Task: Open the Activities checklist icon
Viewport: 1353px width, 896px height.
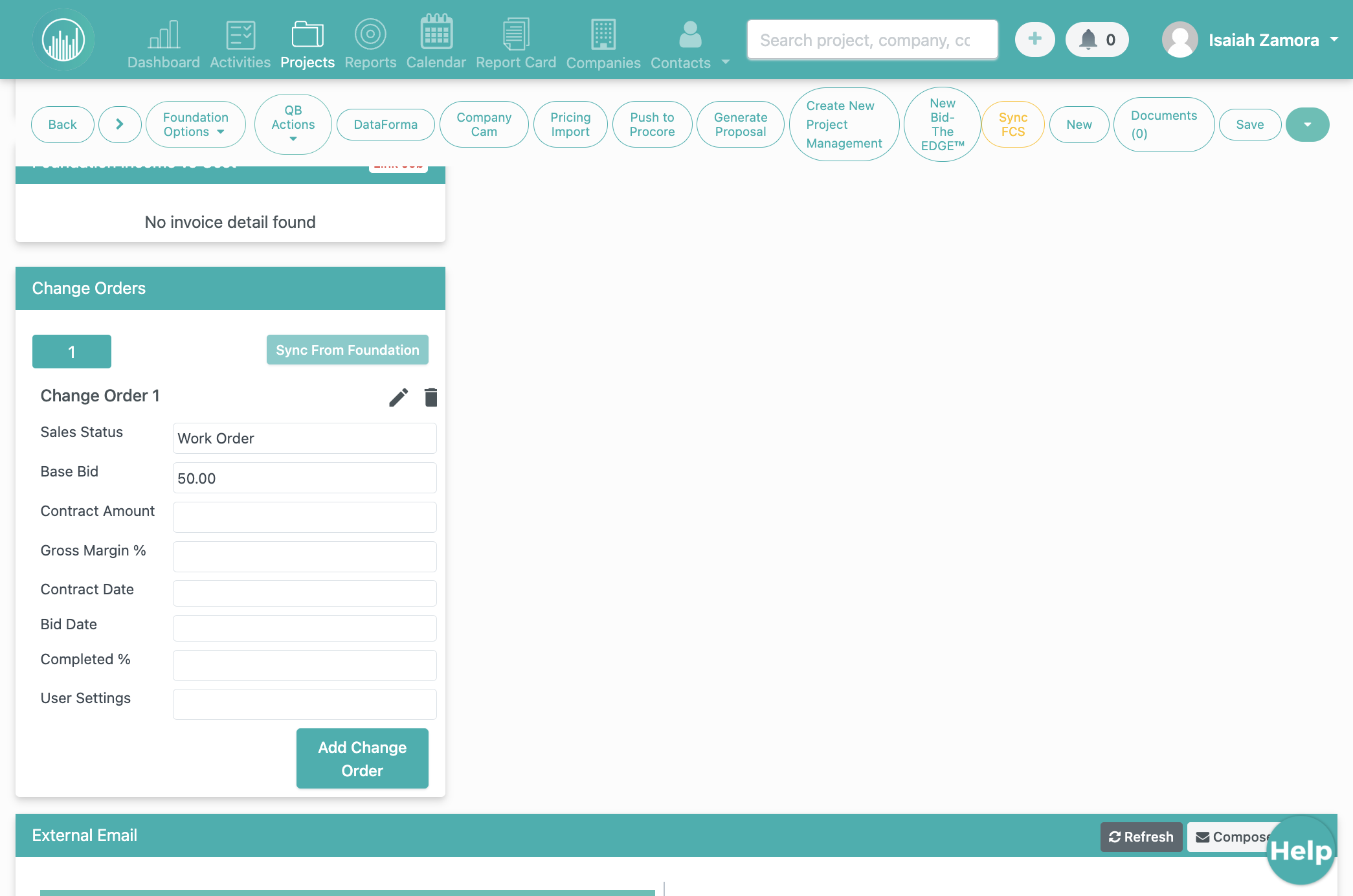Action: click(x=240, y=34)
